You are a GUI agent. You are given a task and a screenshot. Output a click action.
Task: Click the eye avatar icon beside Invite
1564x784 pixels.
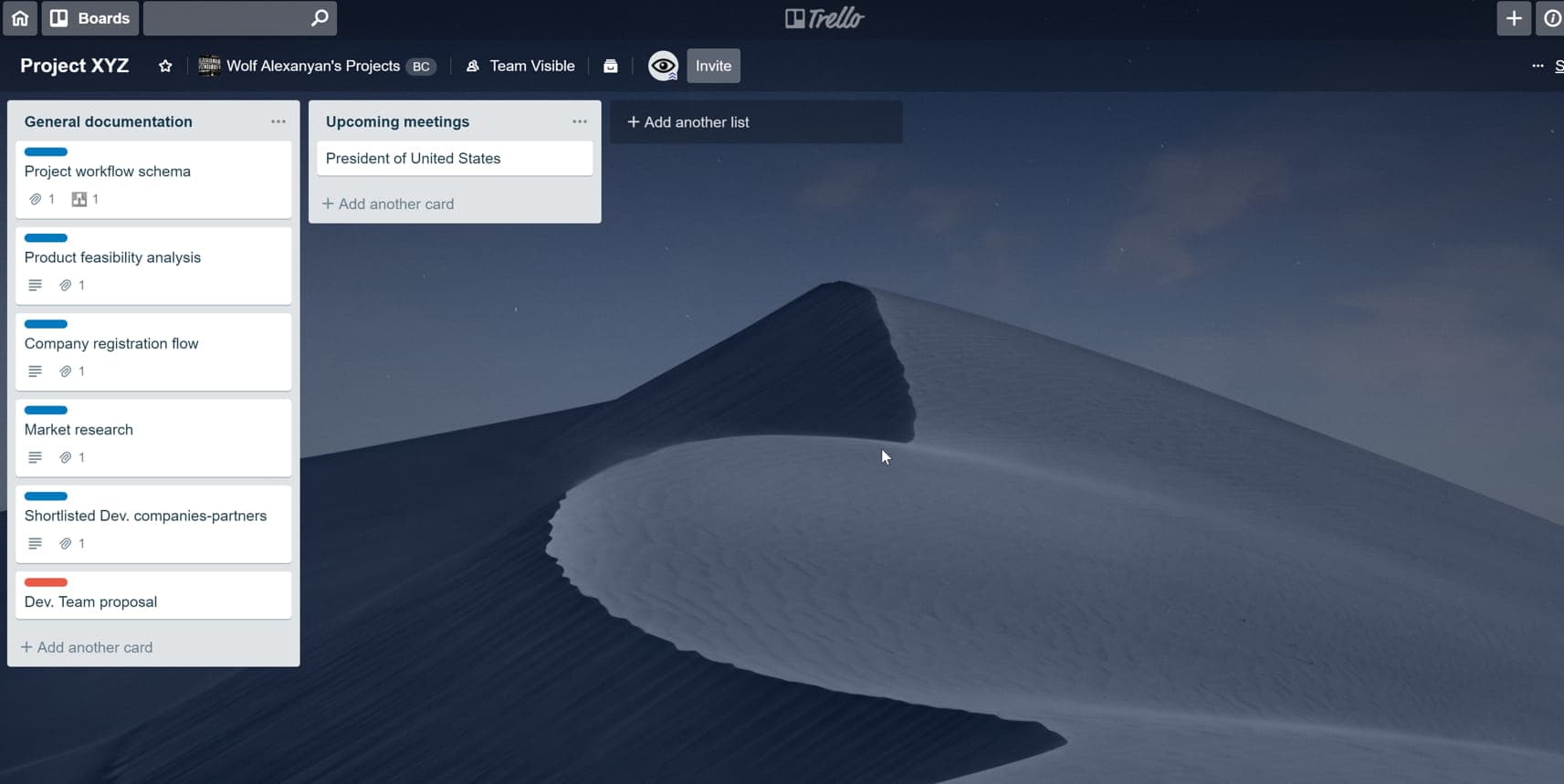point(663,66)
